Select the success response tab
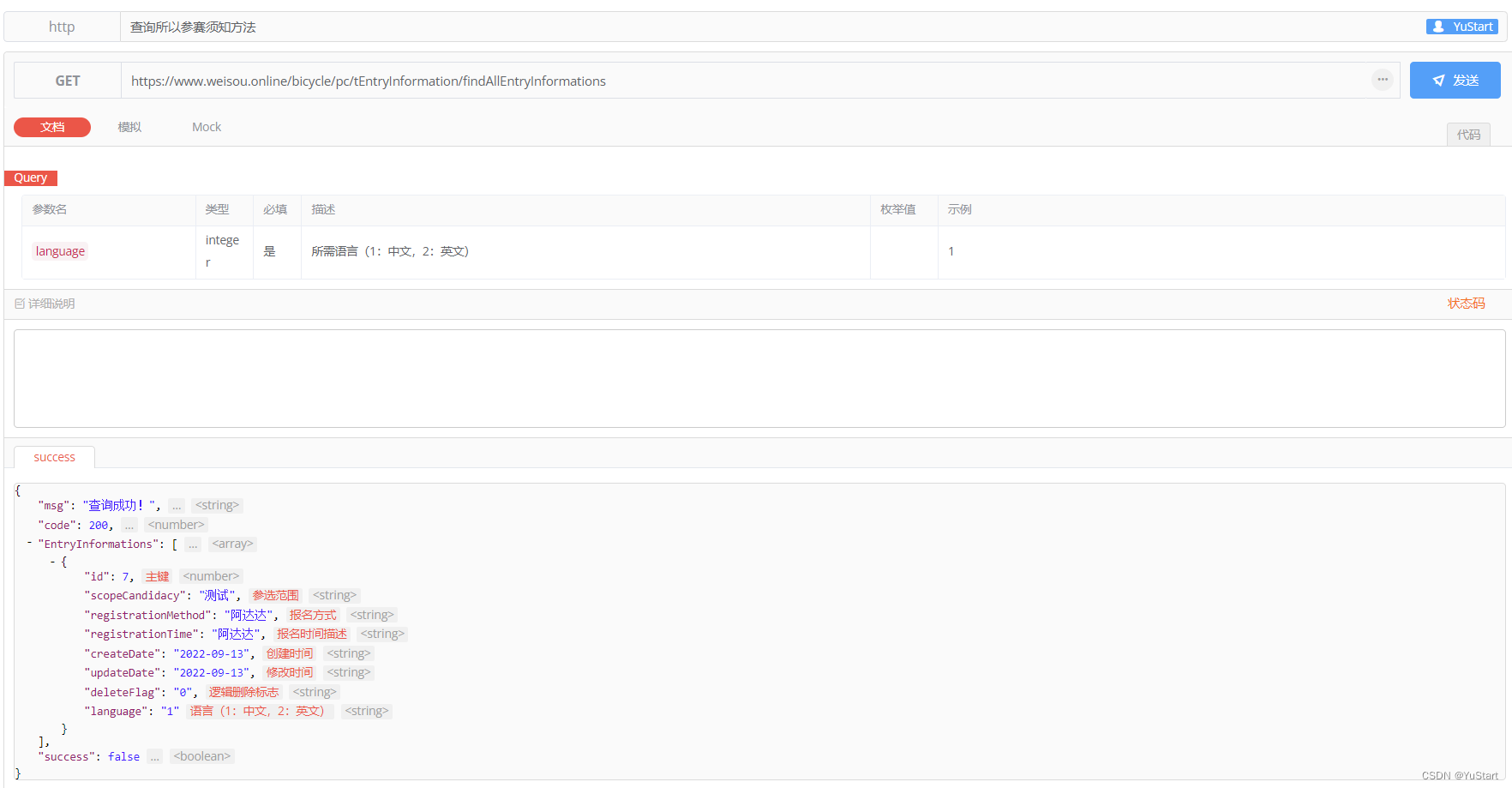The height and width of the screenshot is (788, 1512). coord(54,457)
